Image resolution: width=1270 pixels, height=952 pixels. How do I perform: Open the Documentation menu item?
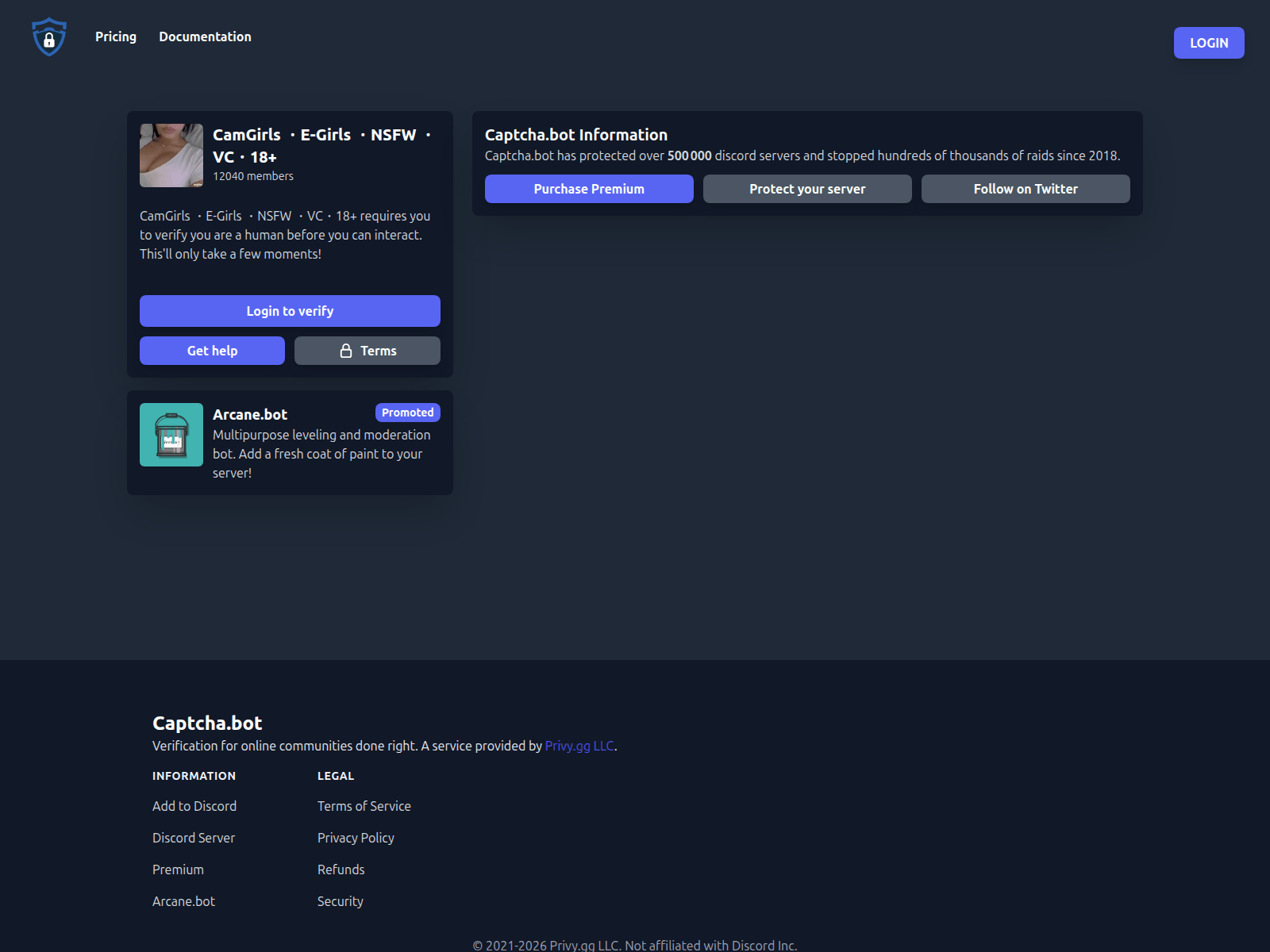click(205, 36)
